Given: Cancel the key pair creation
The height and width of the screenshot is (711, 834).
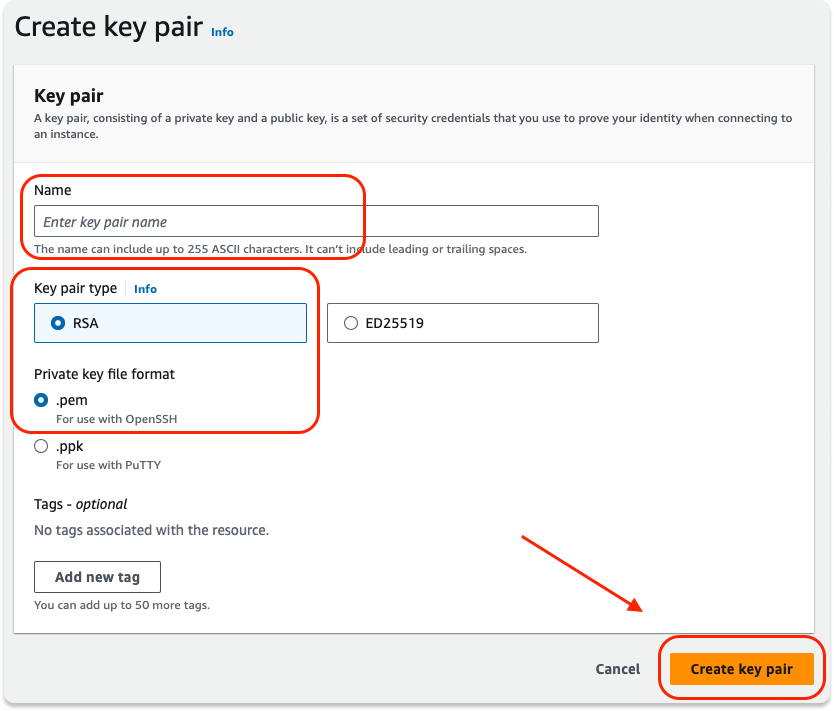Looking at the screenshot, I should (x=617, y=669).
